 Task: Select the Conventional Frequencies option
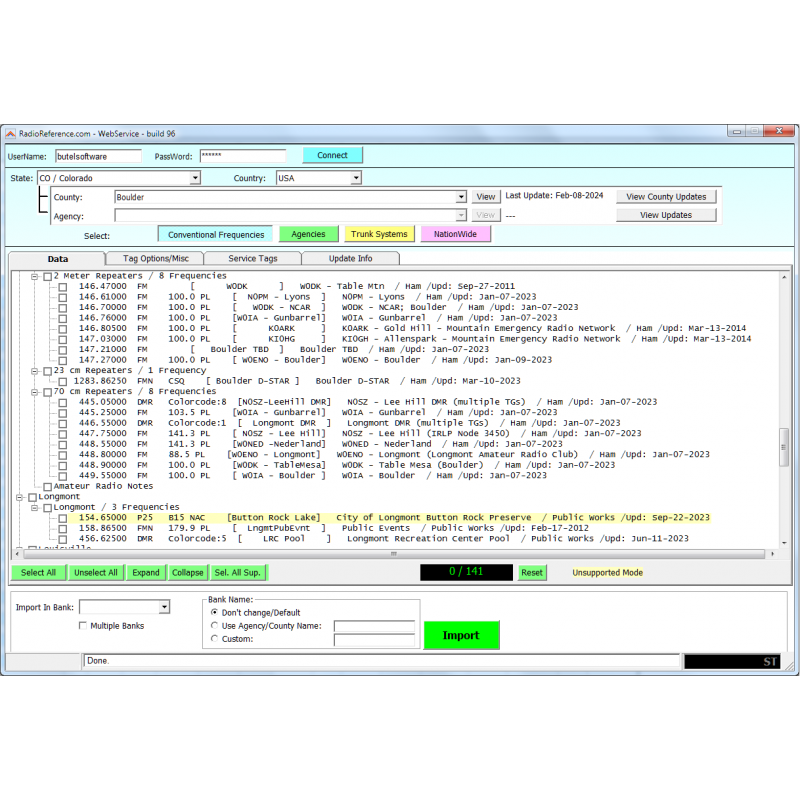[x=215, y=233]
